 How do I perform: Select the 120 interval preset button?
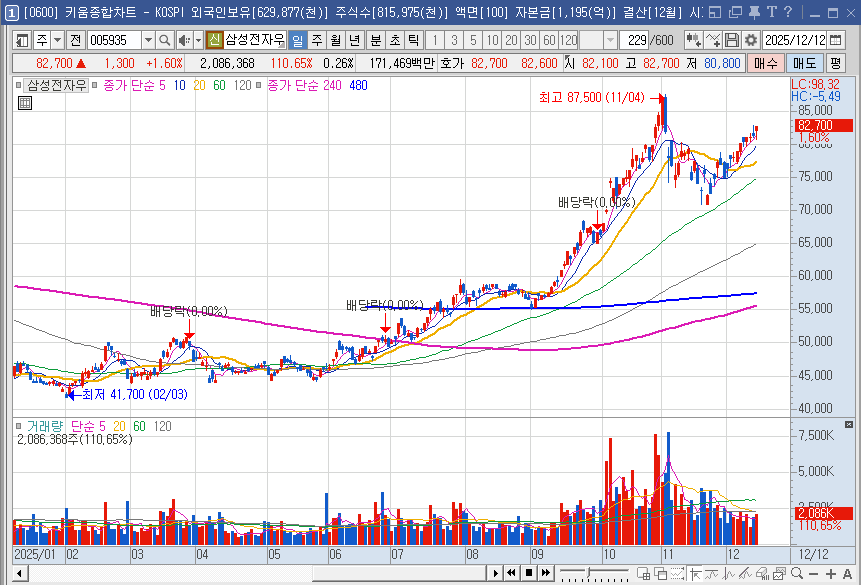[x=568, y=40]
